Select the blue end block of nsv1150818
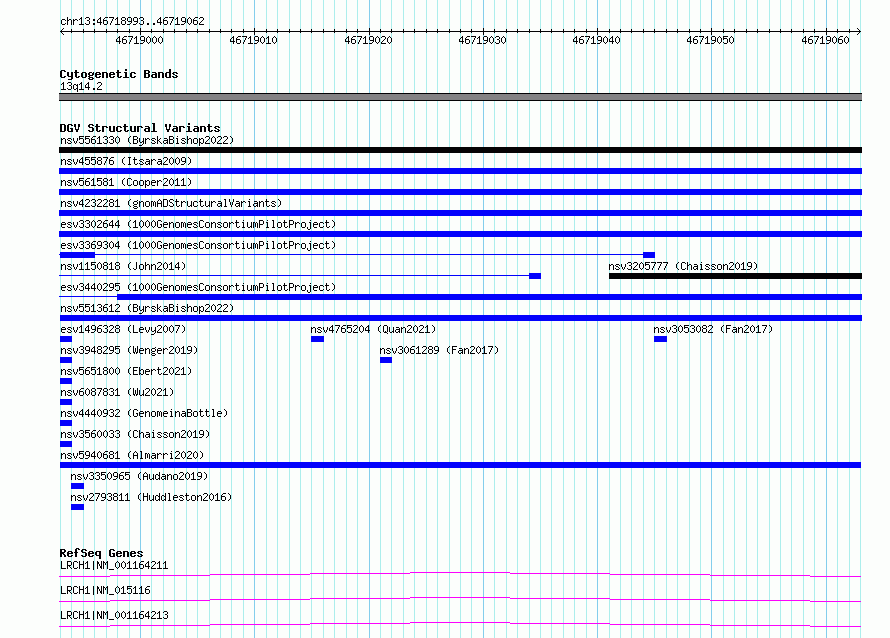The image size is (890, 638). 535,276
